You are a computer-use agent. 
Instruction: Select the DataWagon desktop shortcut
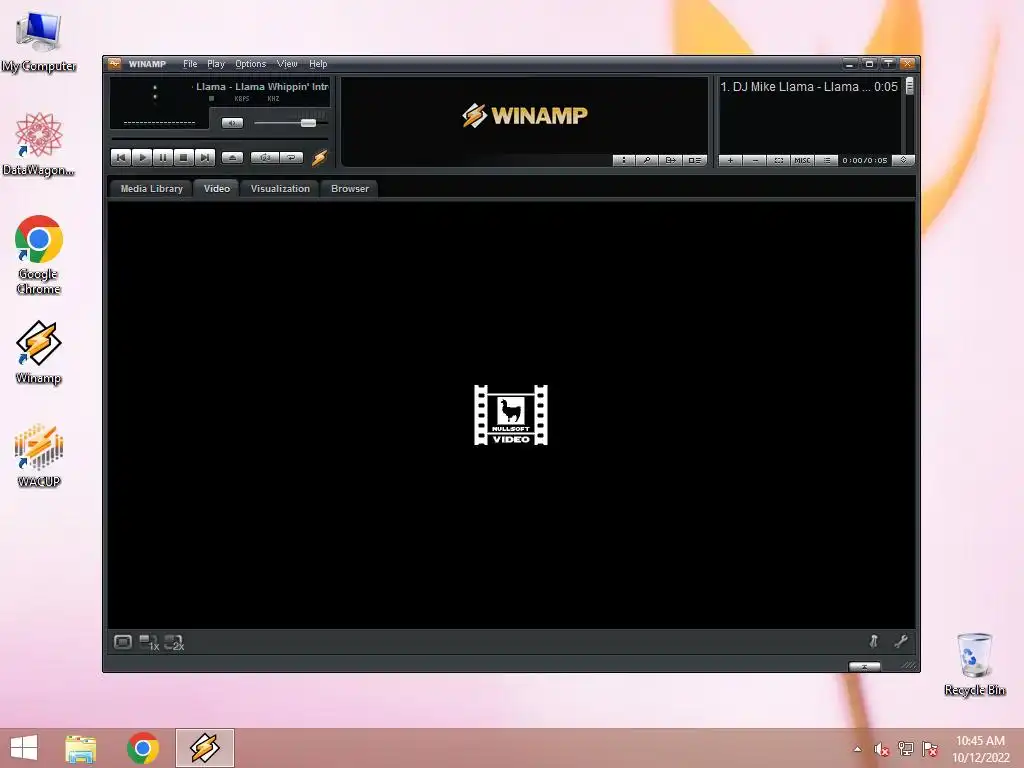(39, 144)
